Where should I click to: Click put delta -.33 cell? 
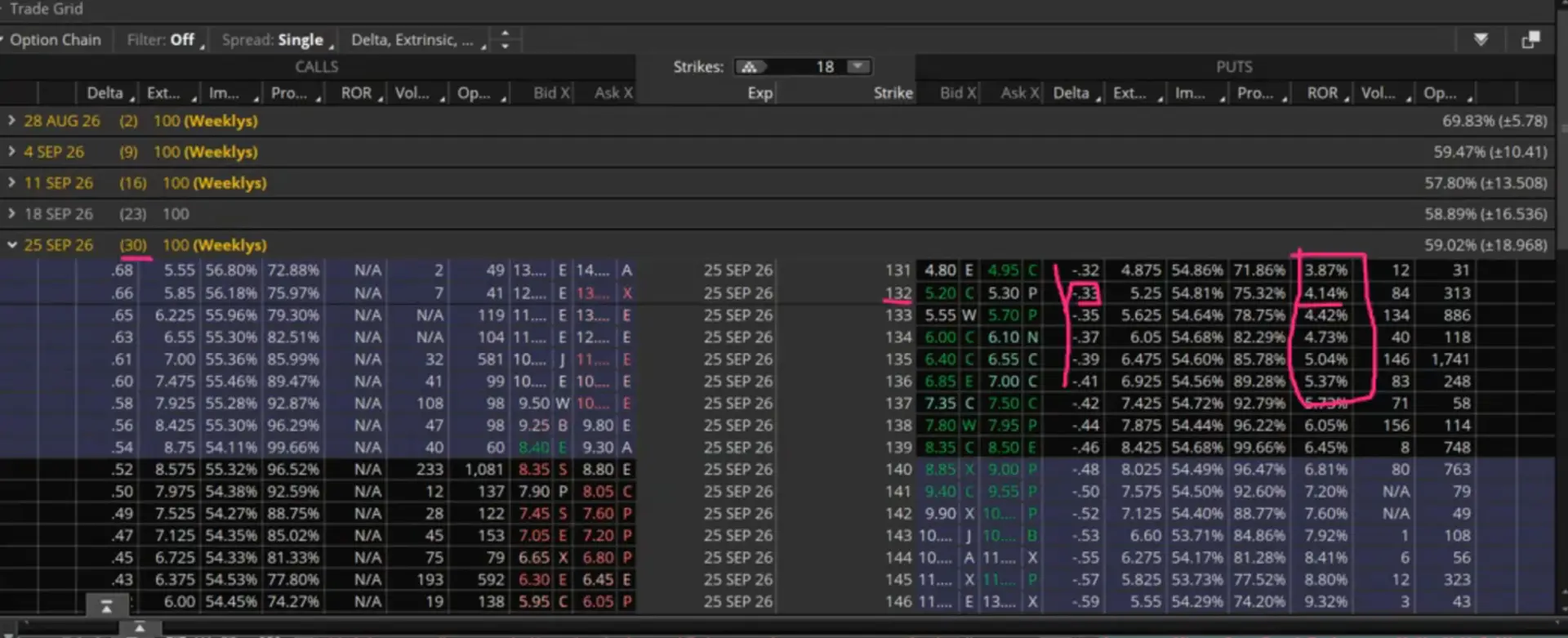click(1085, 292)
